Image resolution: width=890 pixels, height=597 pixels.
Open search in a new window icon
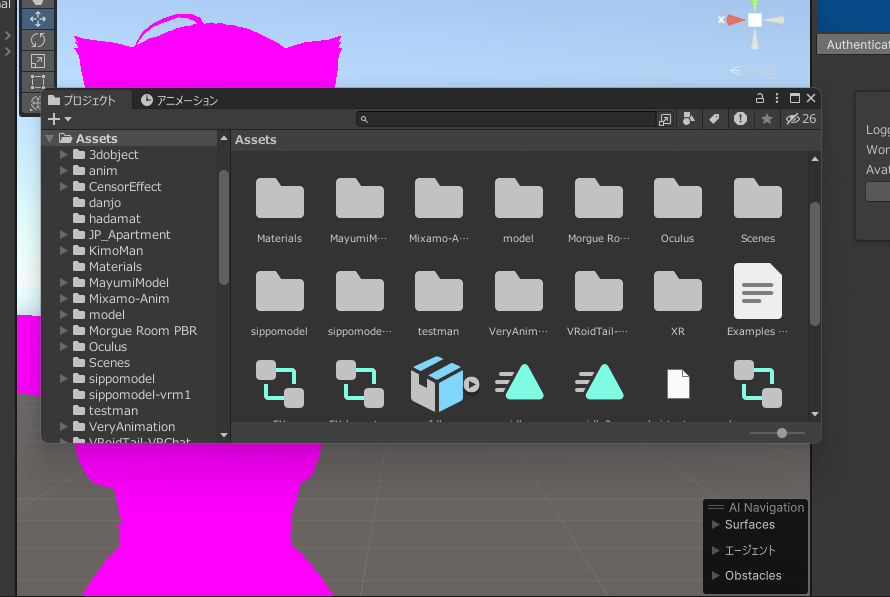665,119
